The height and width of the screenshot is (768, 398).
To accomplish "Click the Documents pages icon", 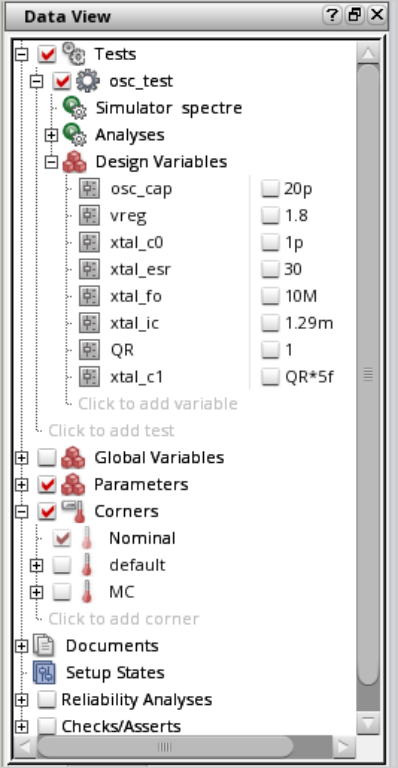I will pyautogui.click(x=44, y=646).
